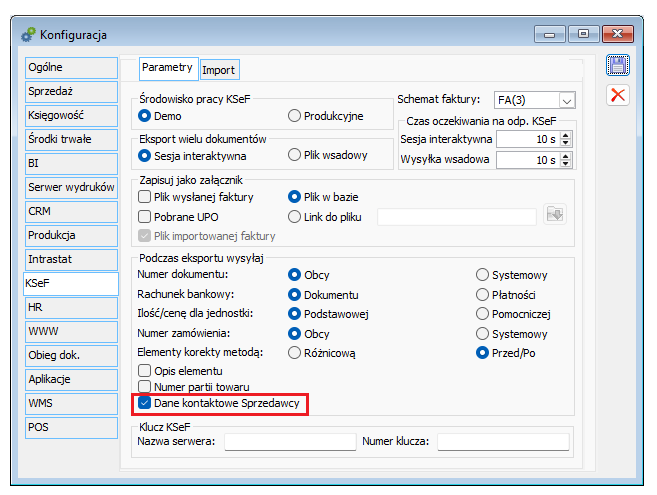
Task: Open WWW configuration section
Action: (71, 332)
